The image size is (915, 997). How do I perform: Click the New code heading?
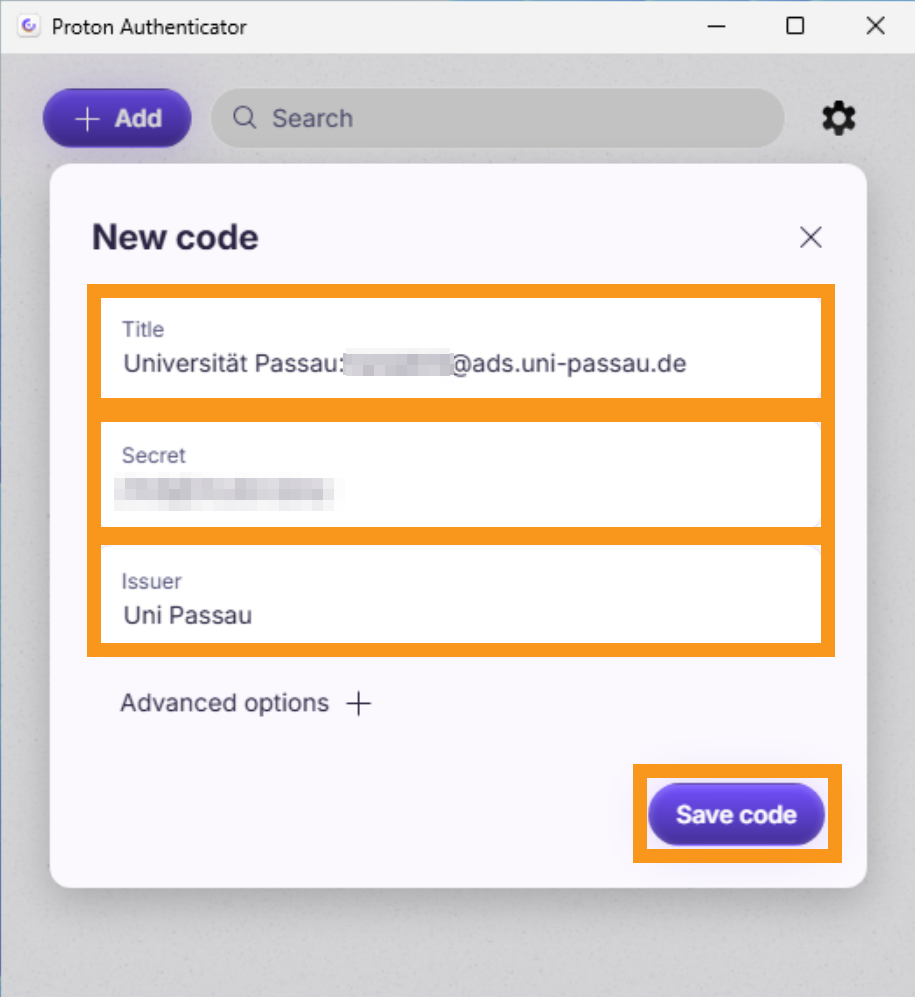point(175,238)
